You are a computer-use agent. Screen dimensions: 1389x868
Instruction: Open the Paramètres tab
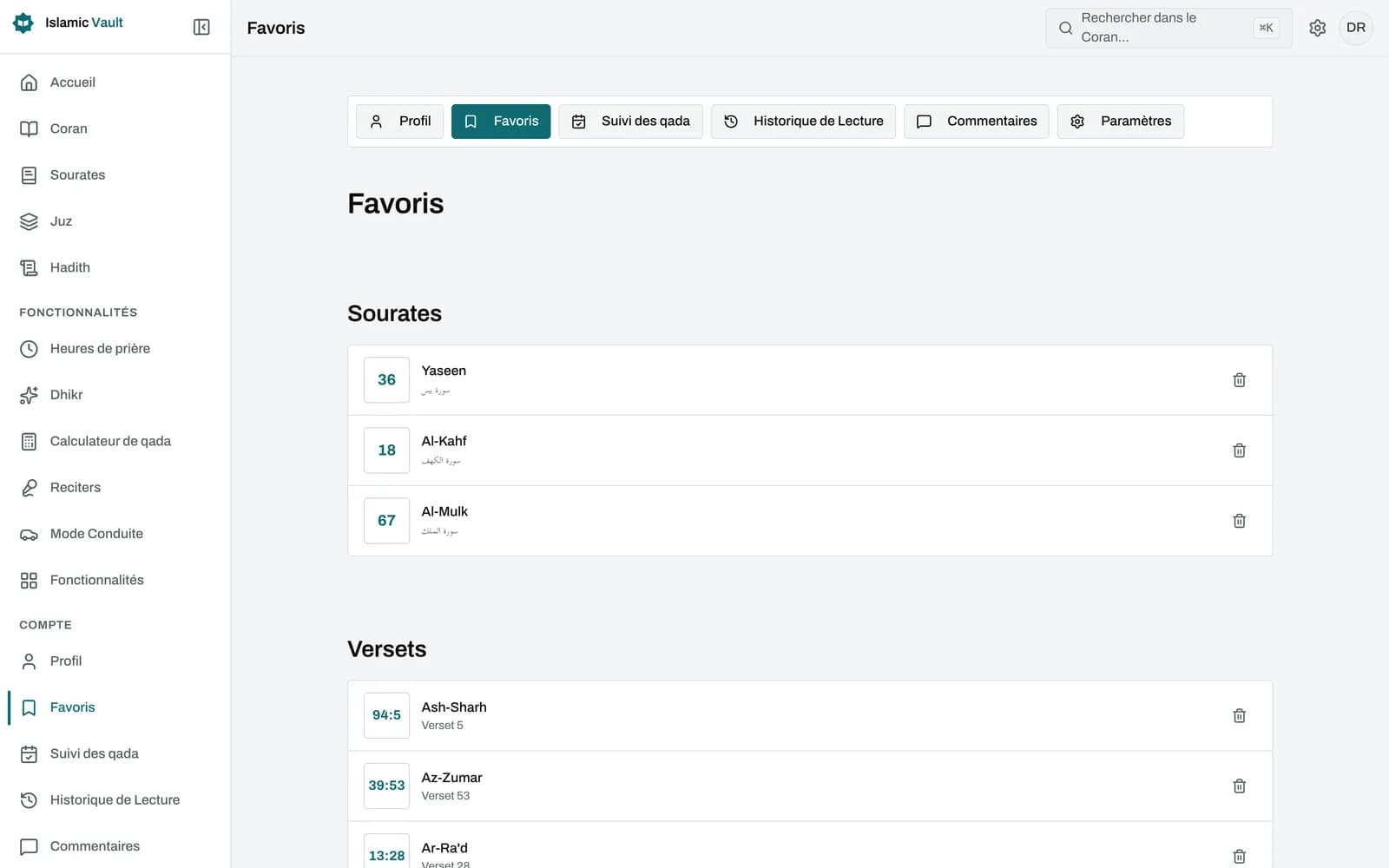(x=1120, y=122)
